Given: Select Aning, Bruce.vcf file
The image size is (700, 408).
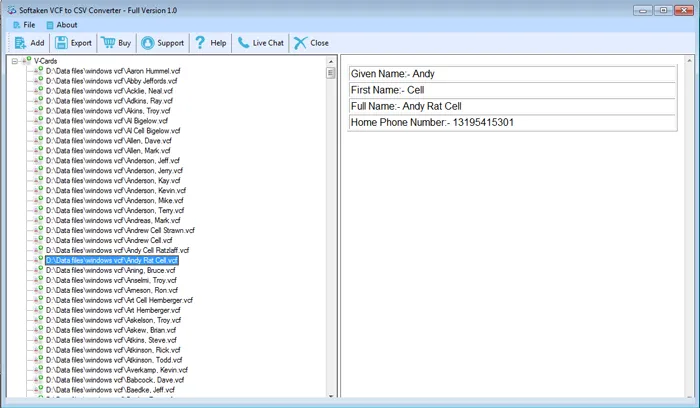Looking at the screenshot, I should (111, 270).
